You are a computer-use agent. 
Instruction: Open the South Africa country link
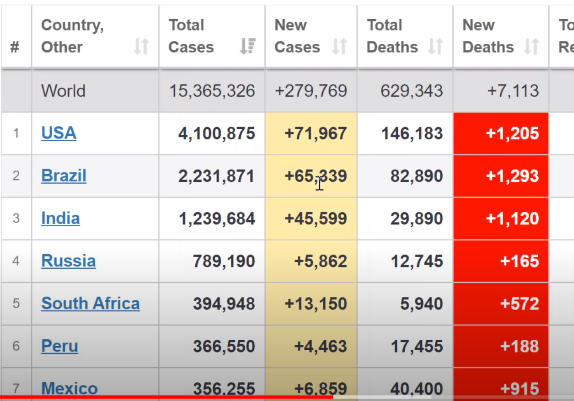(90, 303)
